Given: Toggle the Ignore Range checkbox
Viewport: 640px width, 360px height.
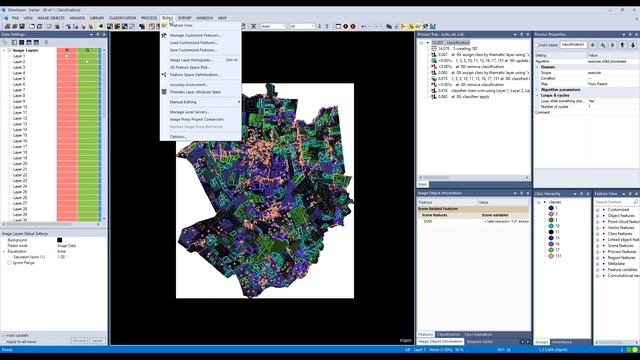Looking at the screenshot, I should (x=9, y=263).
